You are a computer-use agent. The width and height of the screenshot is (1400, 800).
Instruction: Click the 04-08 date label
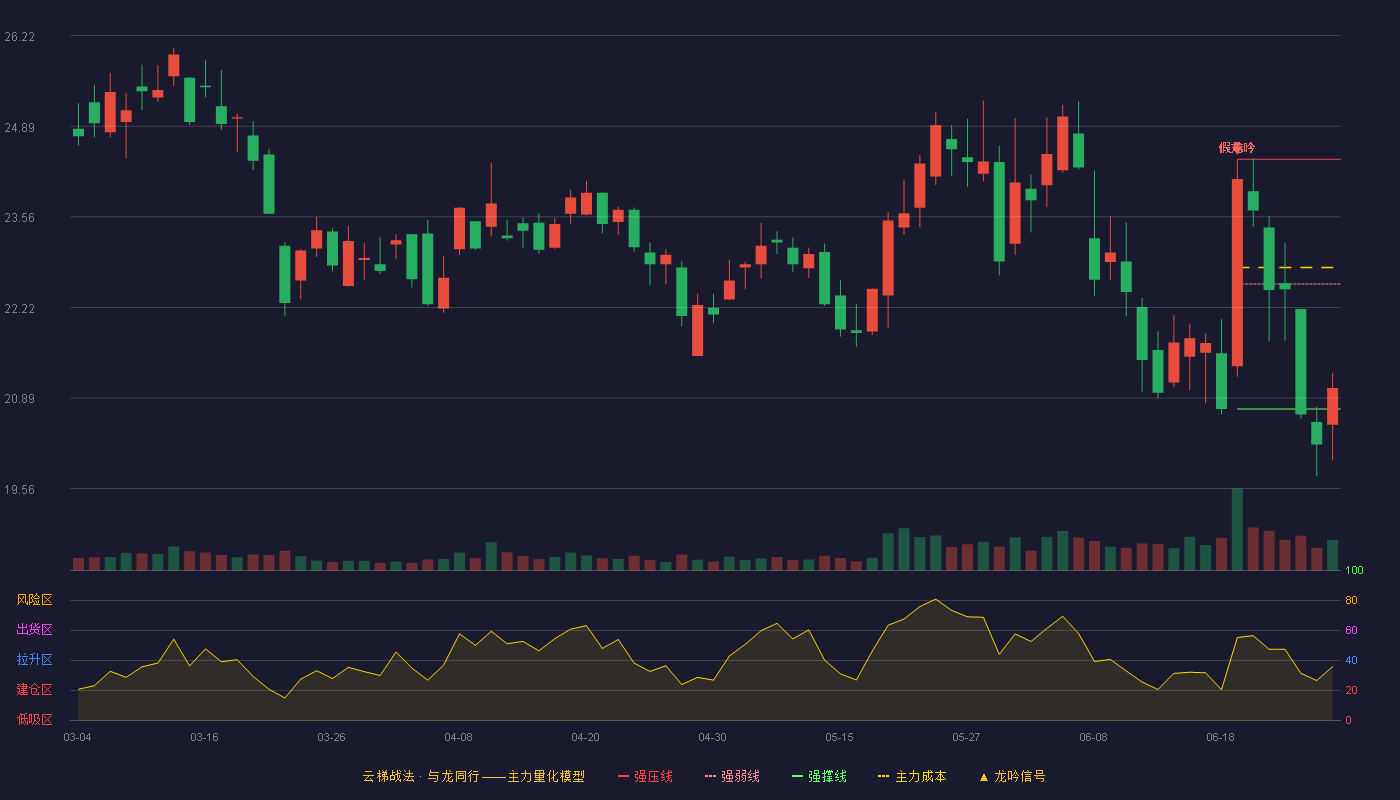(x=458, y=737)
